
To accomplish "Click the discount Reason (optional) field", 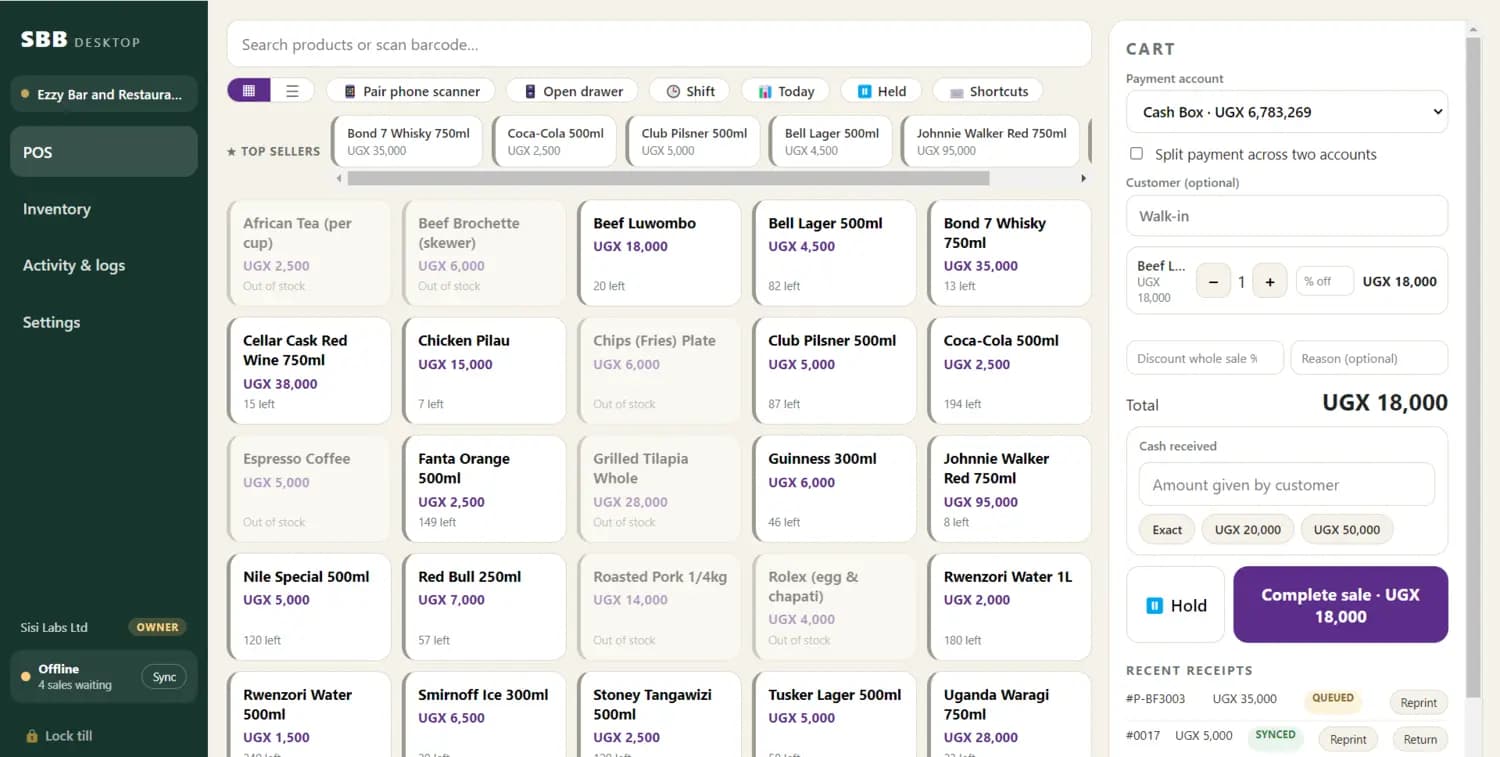I will click(1369, 358).
